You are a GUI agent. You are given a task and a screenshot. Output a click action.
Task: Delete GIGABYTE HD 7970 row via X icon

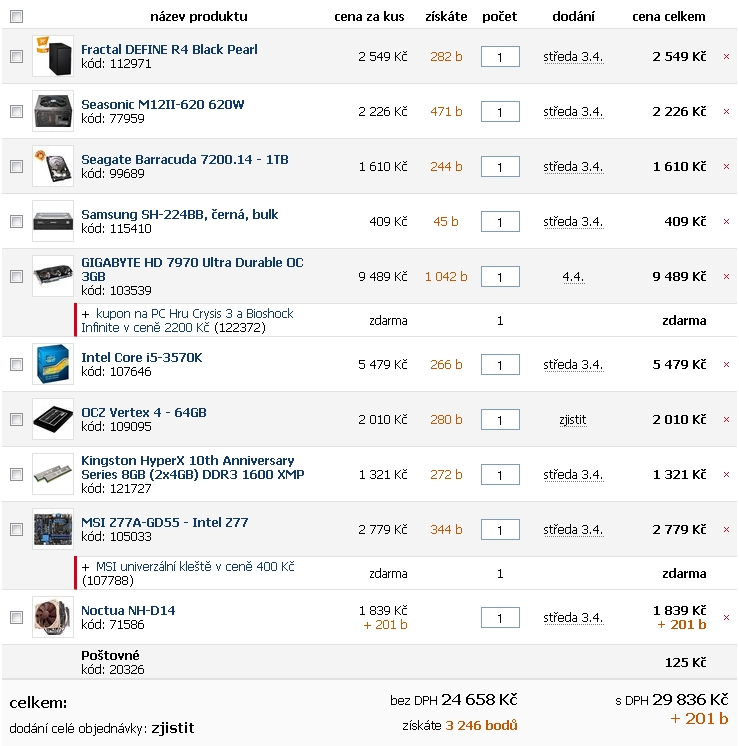[726, 276]
